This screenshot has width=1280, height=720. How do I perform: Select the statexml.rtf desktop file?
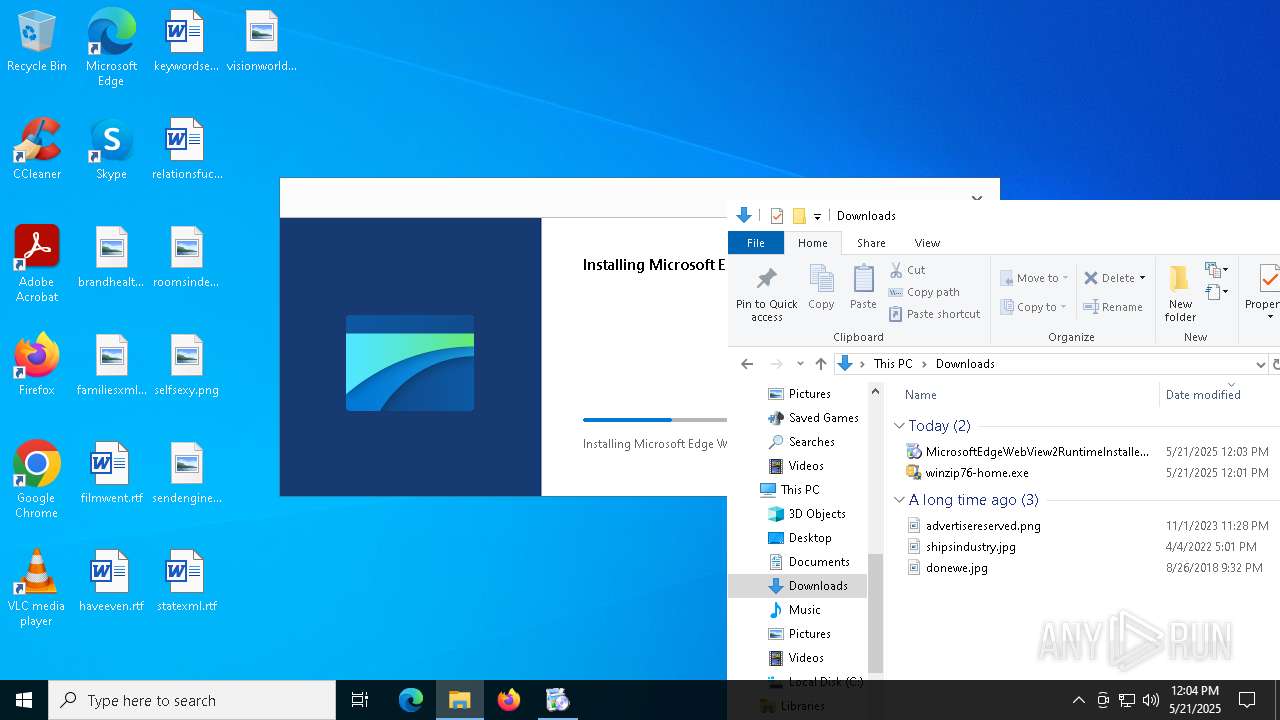(186, 581)
